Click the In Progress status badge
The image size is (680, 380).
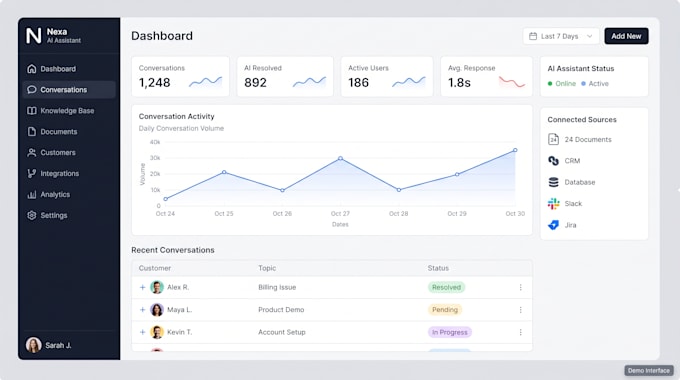click(x=450, y=332)
